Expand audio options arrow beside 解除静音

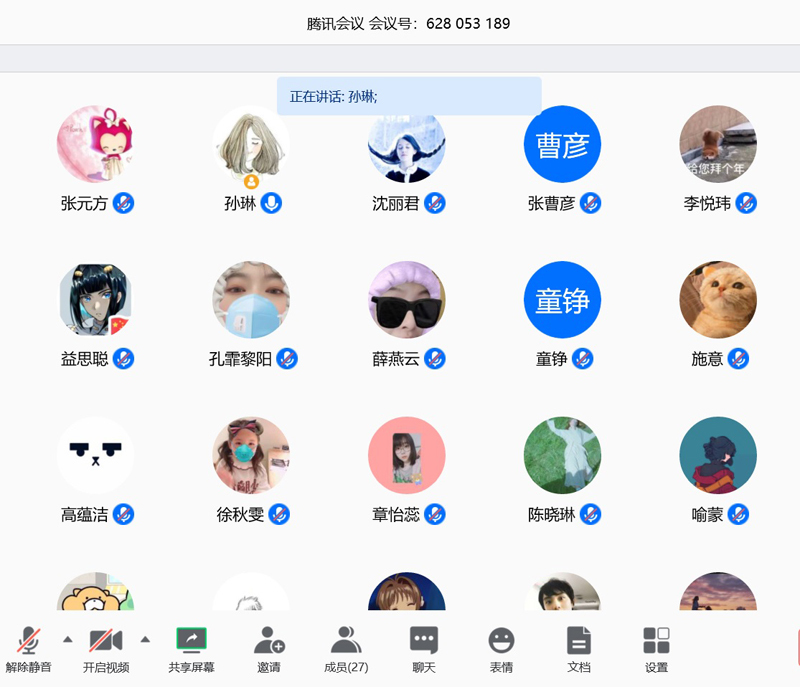[x=68, y=639]
